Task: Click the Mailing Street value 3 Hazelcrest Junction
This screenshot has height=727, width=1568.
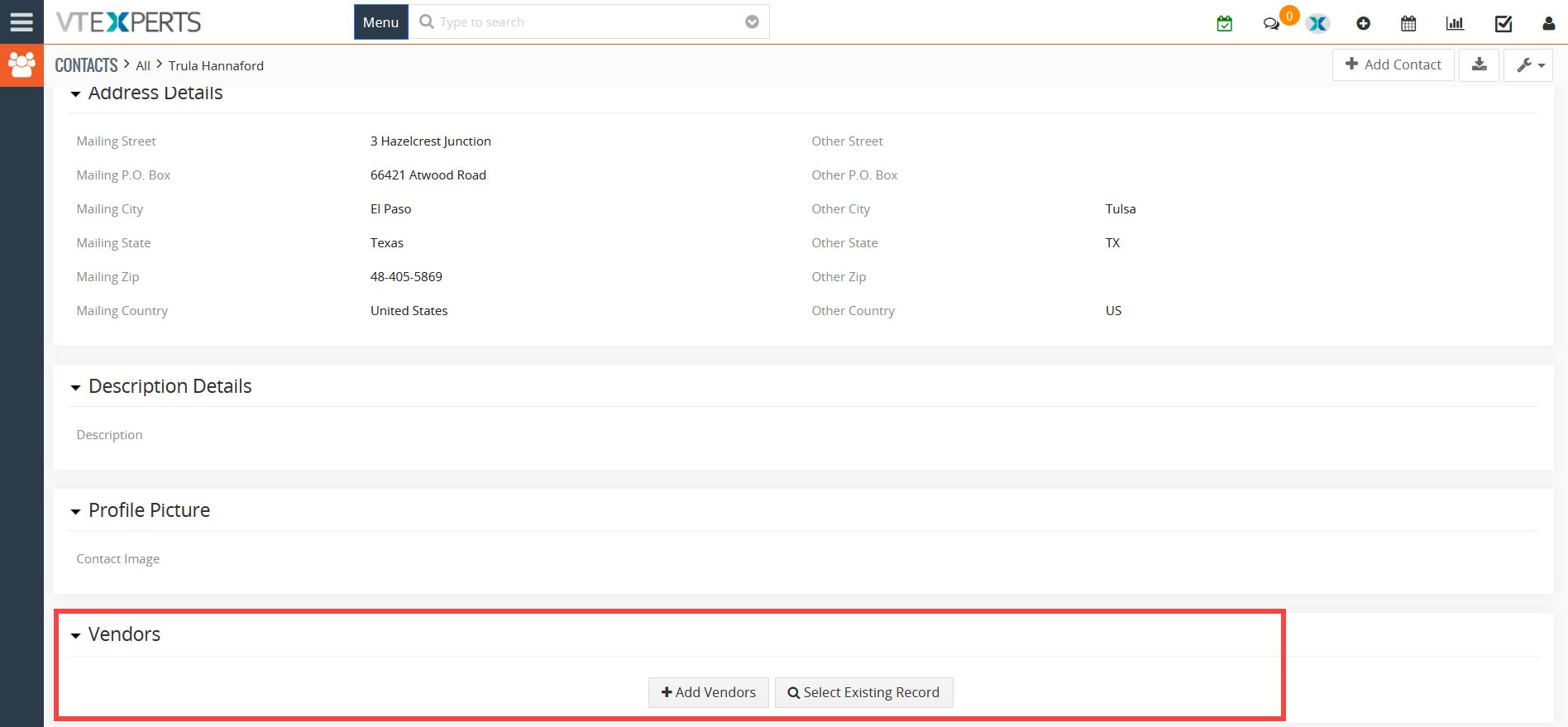Action: (431, 141)
